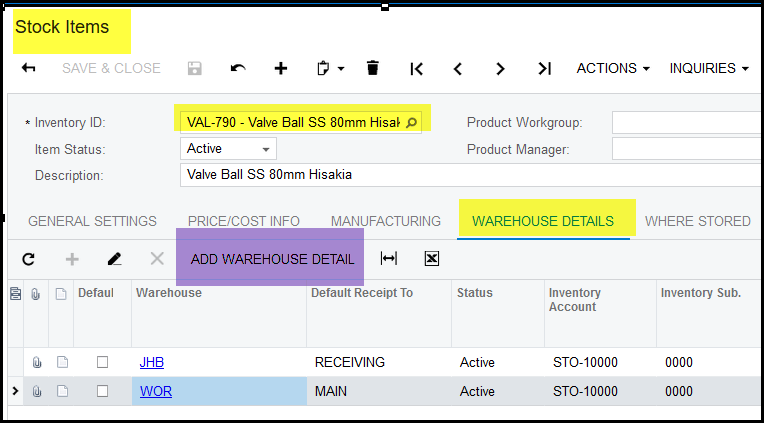Export grid to Excel icon
764x423 pixels.
[x=432, y=259]
